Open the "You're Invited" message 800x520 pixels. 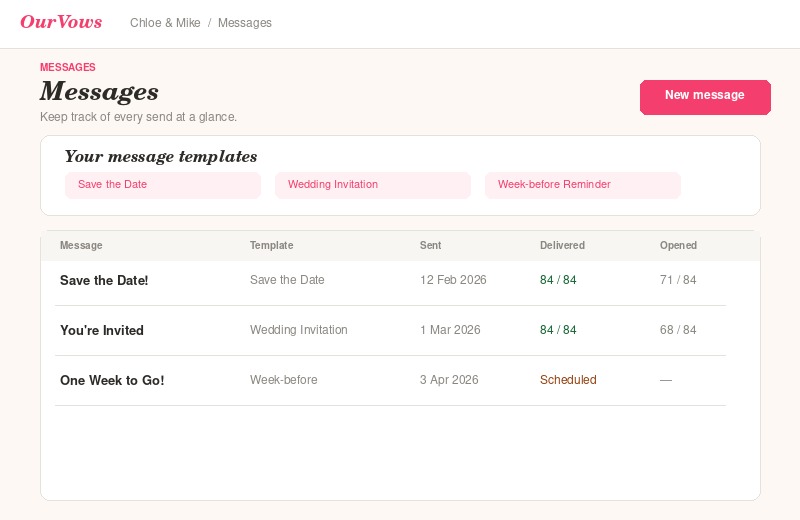(x=102, y=330)
